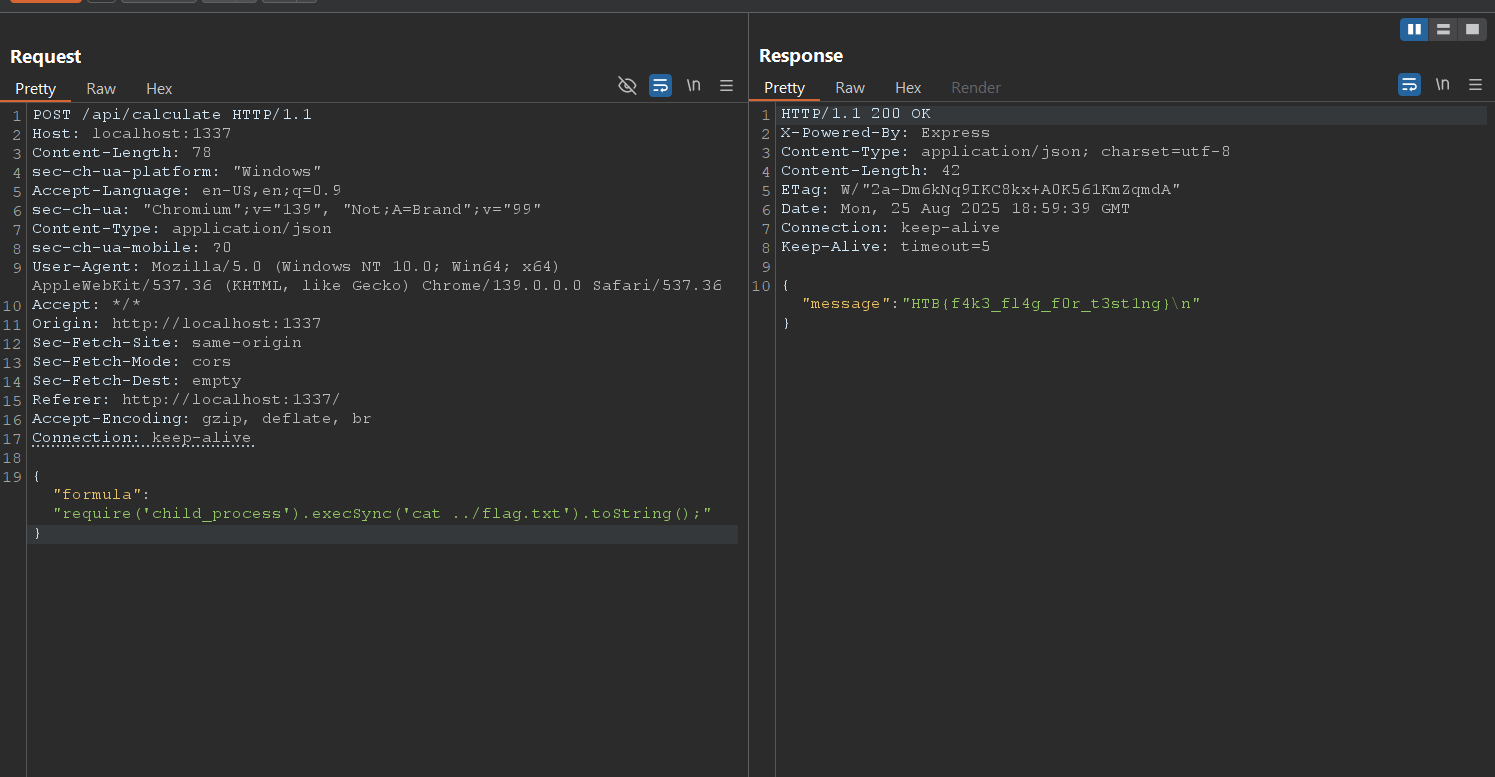This screenshot has height=777, width=1495.
Task: Click the require('child_process').execSync payload string
Action: point(383,514)
